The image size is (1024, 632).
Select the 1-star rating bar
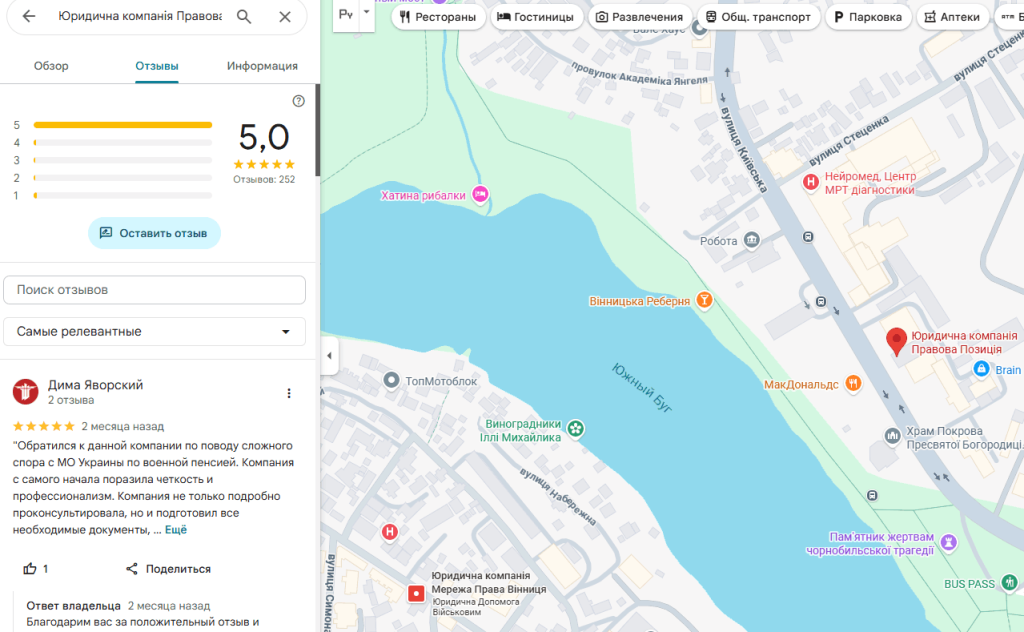[123, 195]
